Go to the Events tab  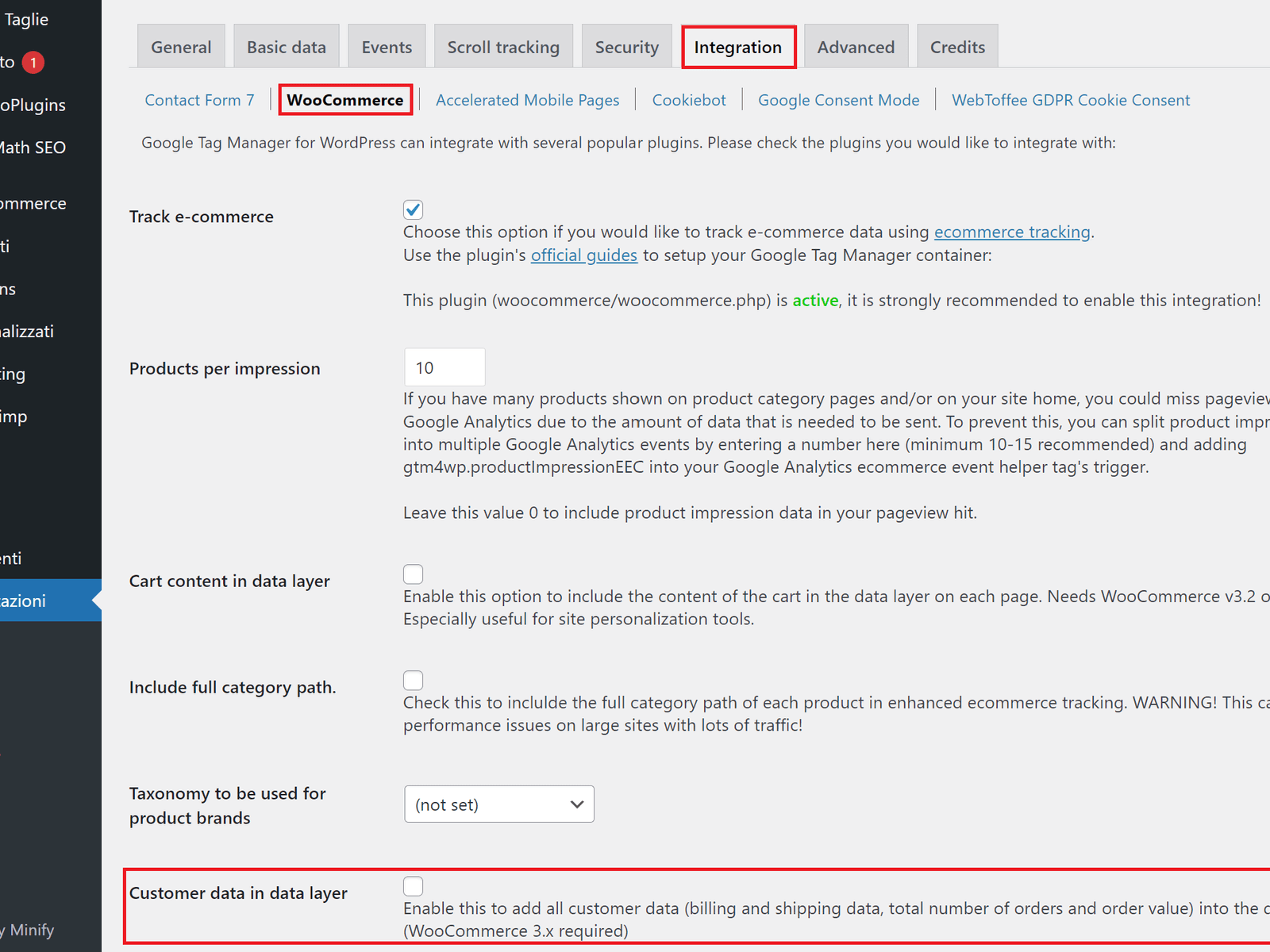coord(387,48)
